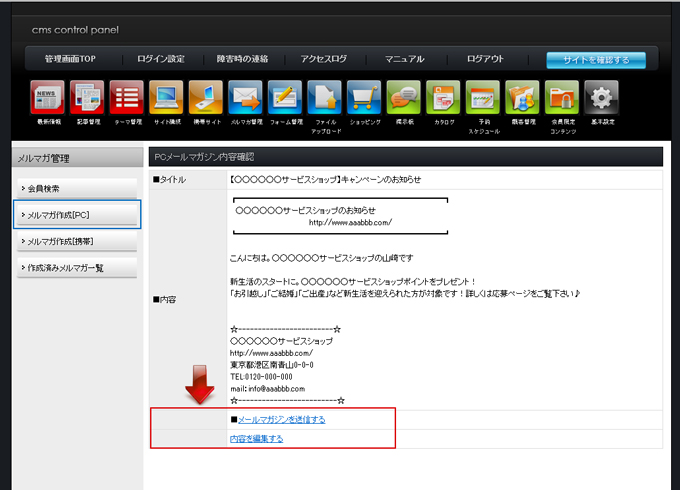Image resolution: width=680 pixels, height=490 pixels.
Task: Open the 携帯サイト mobile site icon
Action: coord(205,98)
